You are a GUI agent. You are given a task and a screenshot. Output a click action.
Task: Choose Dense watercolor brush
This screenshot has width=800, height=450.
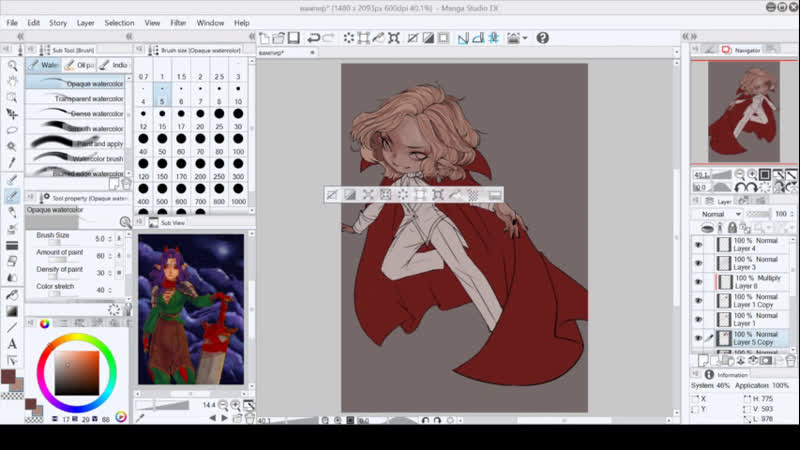[x=75, y=113]
